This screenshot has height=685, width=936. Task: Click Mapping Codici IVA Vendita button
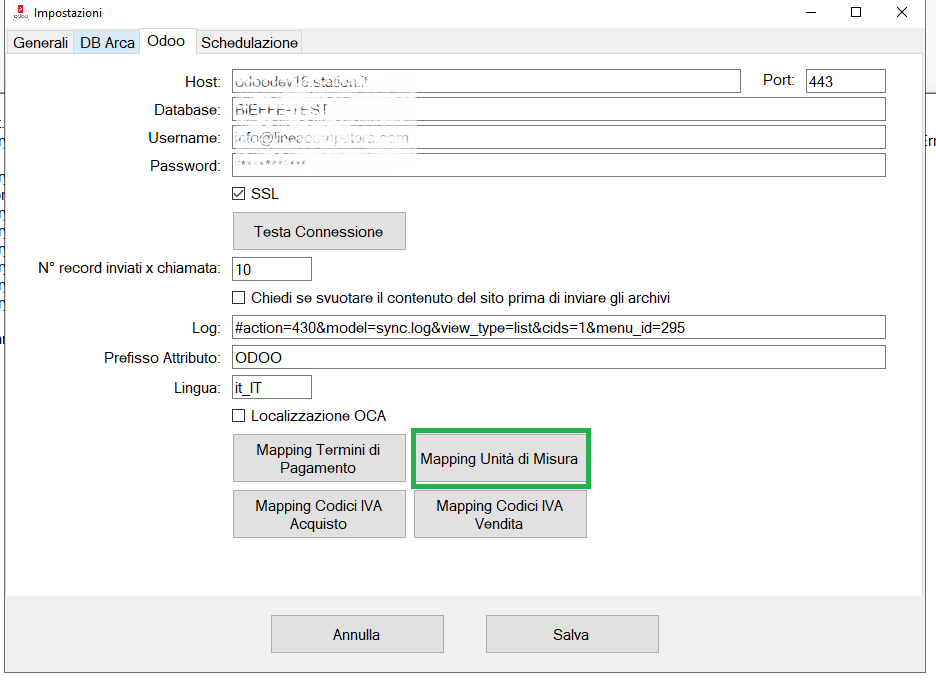pos(499,514)
